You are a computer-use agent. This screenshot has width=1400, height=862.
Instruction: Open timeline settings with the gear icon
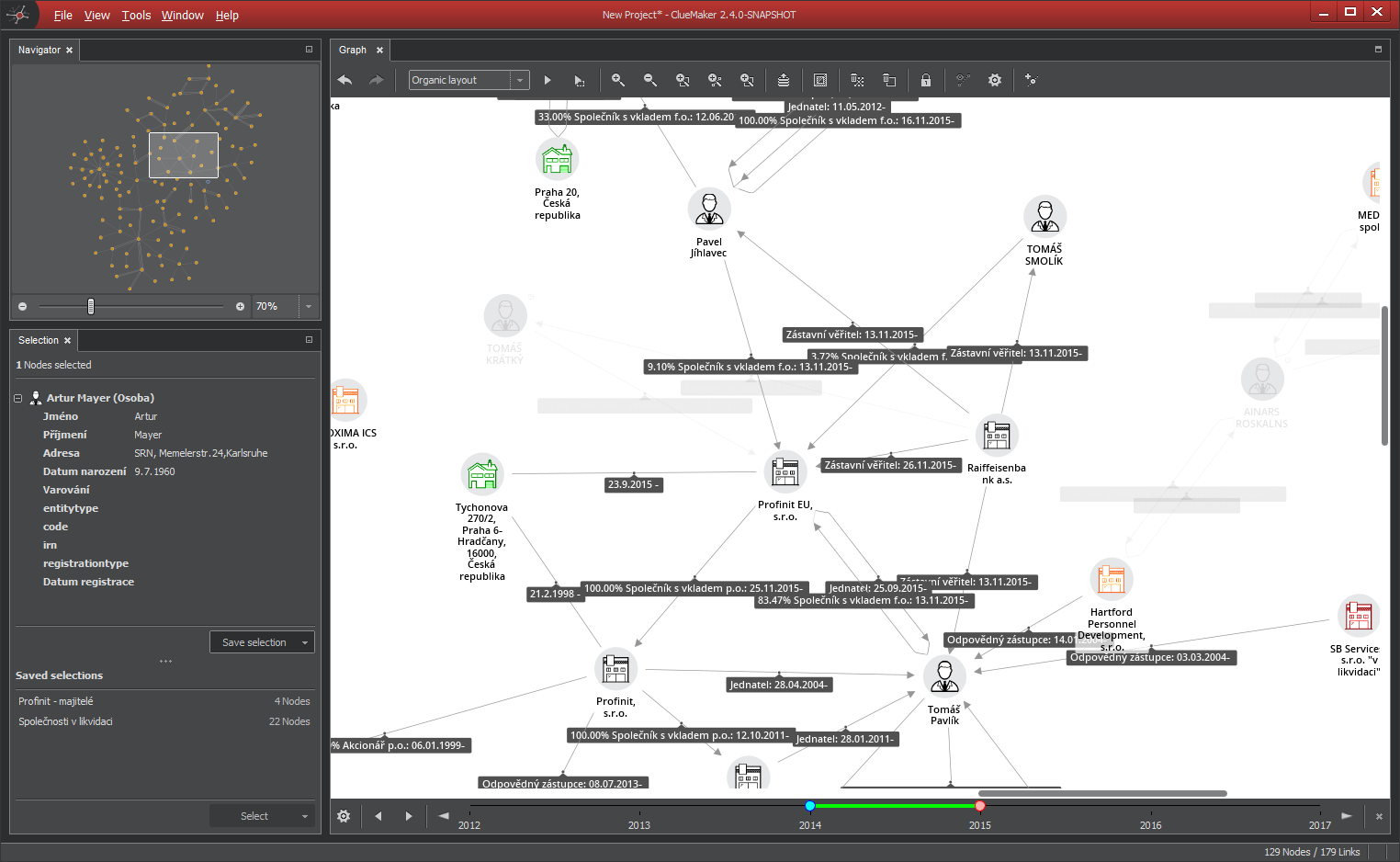pyautogui.click(x=344, y=815)
